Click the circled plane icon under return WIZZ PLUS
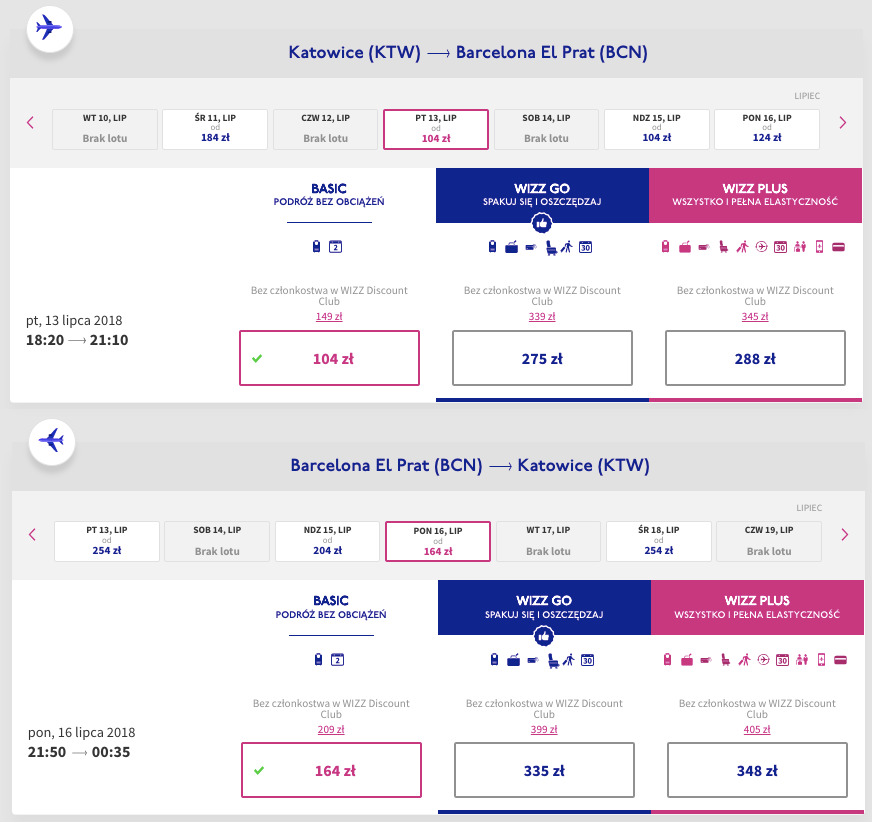874x822 pixels. click(x=764, y=660)
